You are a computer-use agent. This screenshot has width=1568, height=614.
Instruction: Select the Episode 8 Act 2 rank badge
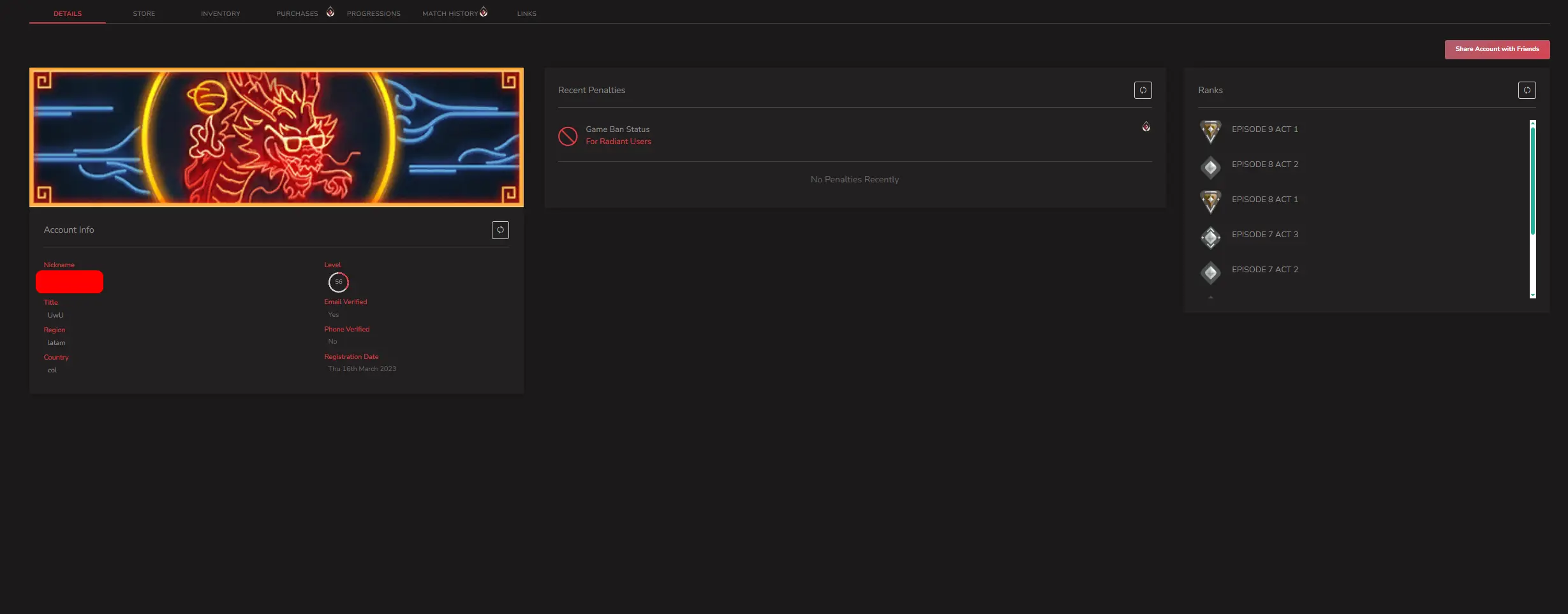point(1210,167)
